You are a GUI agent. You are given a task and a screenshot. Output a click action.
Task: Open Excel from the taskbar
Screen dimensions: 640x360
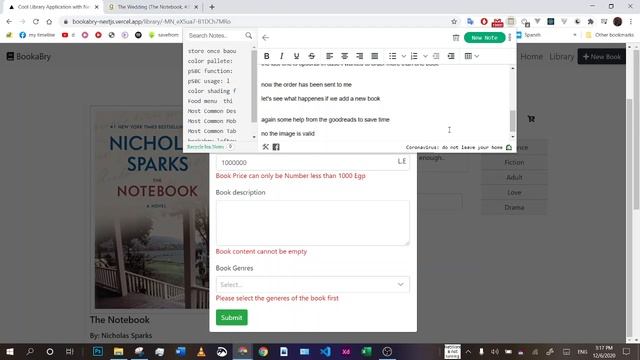(x=367, y=351)
